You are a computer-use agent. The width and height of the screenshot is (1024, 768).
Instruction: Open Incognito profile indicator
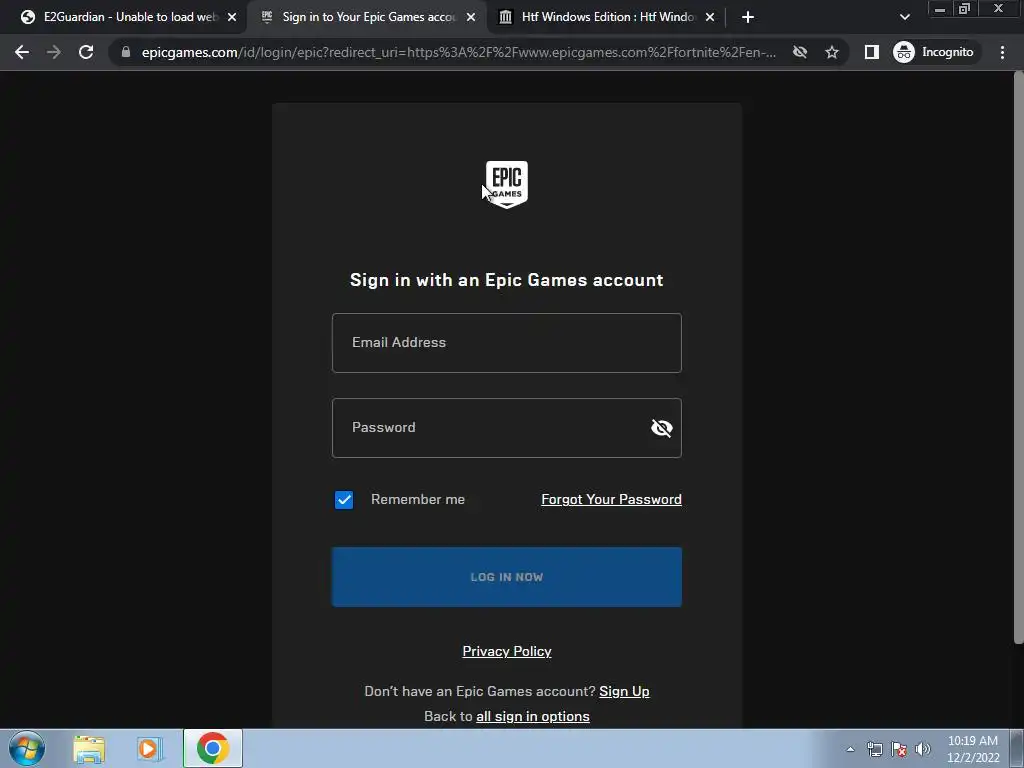934,52
